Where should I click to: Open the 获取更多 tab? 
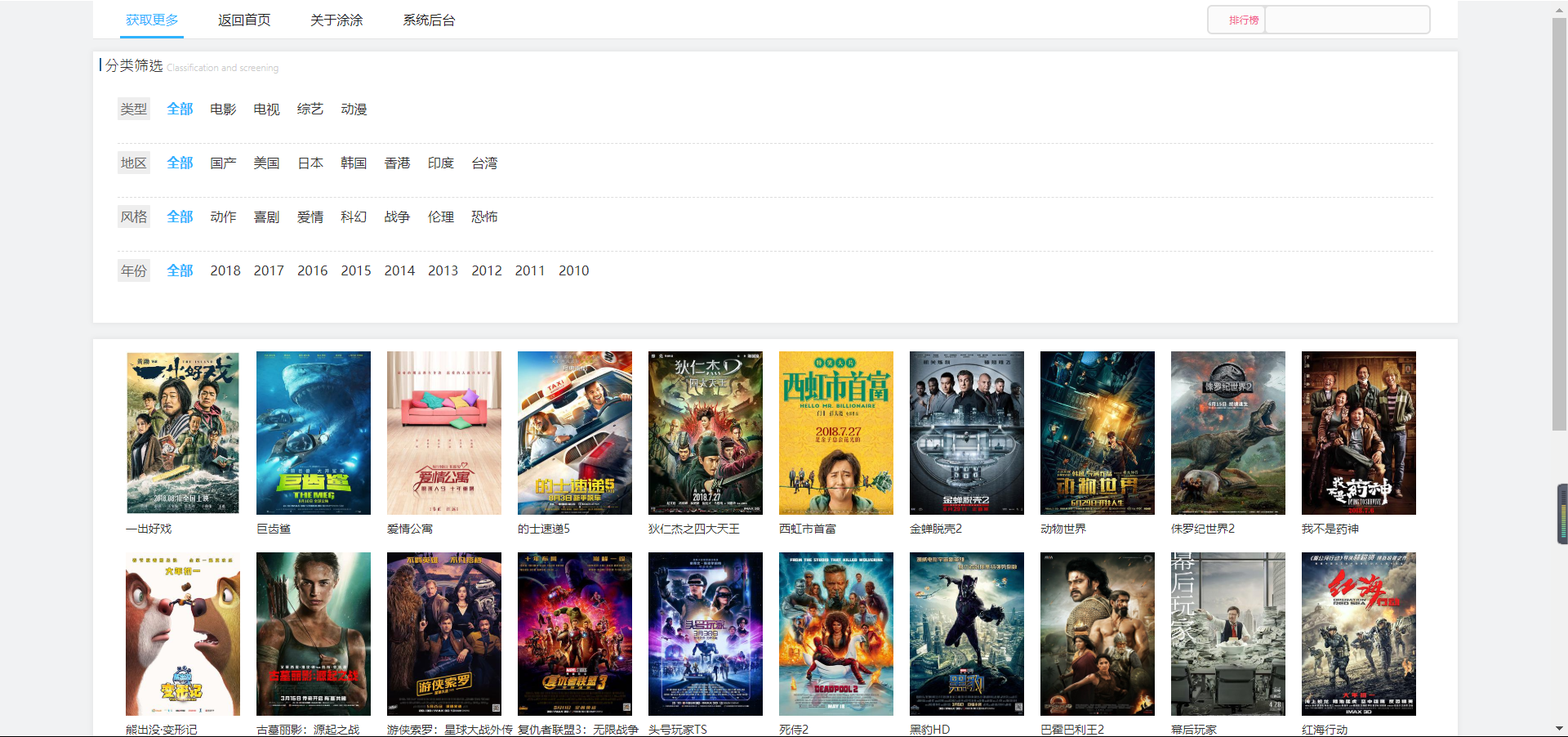(x=152, y=20)
